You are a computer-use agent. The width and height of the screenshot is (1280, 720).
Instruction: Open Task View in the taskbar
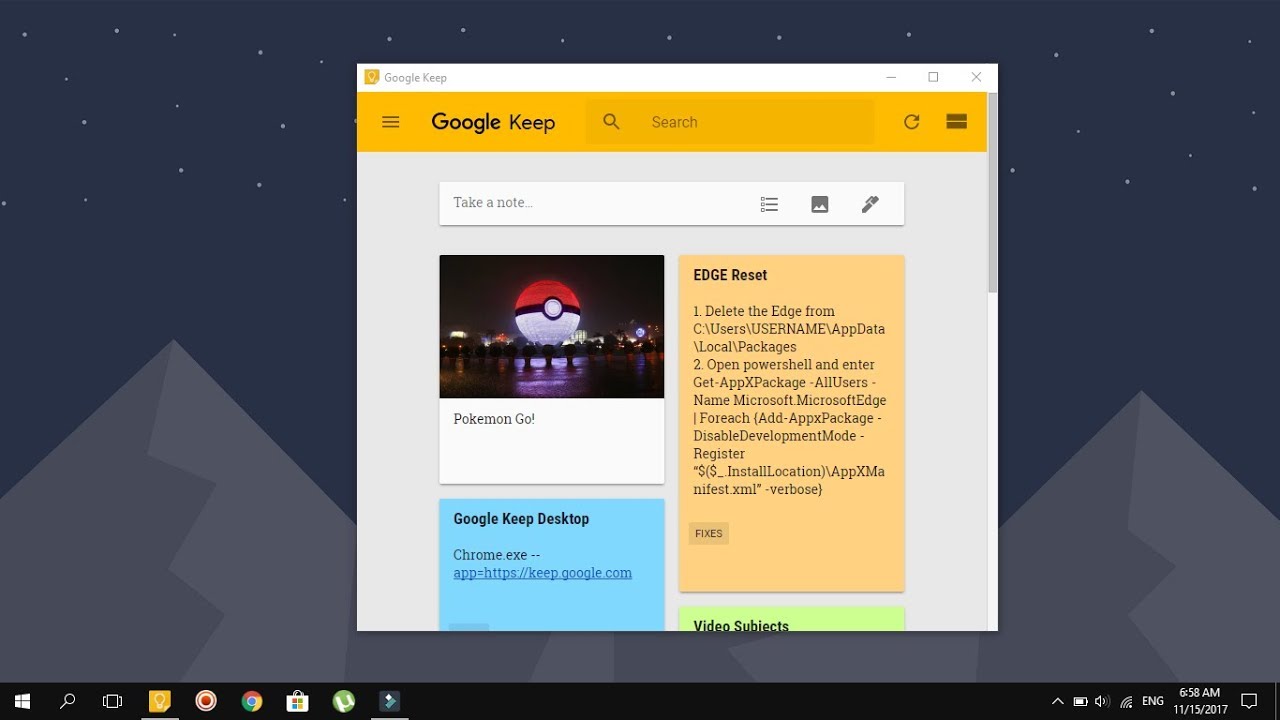pos(113,701)
